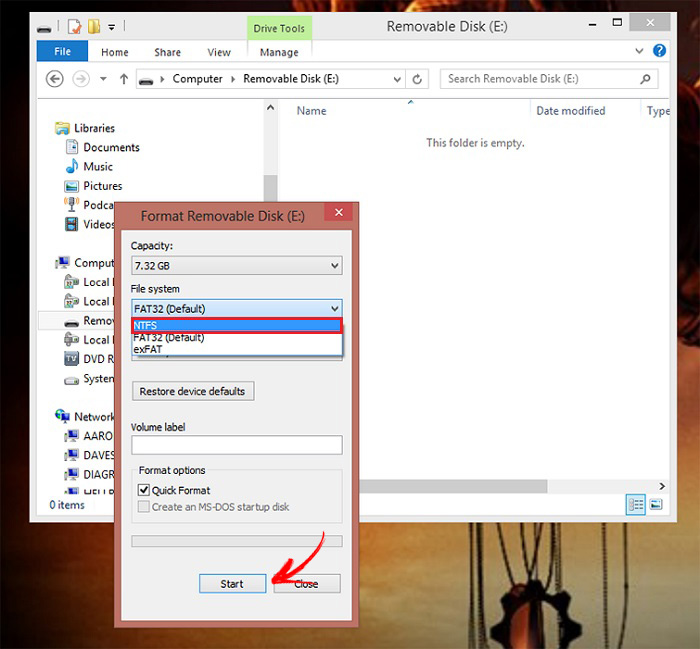Open the View ribbon tab
Screen dimensions: 700x649
219,52
